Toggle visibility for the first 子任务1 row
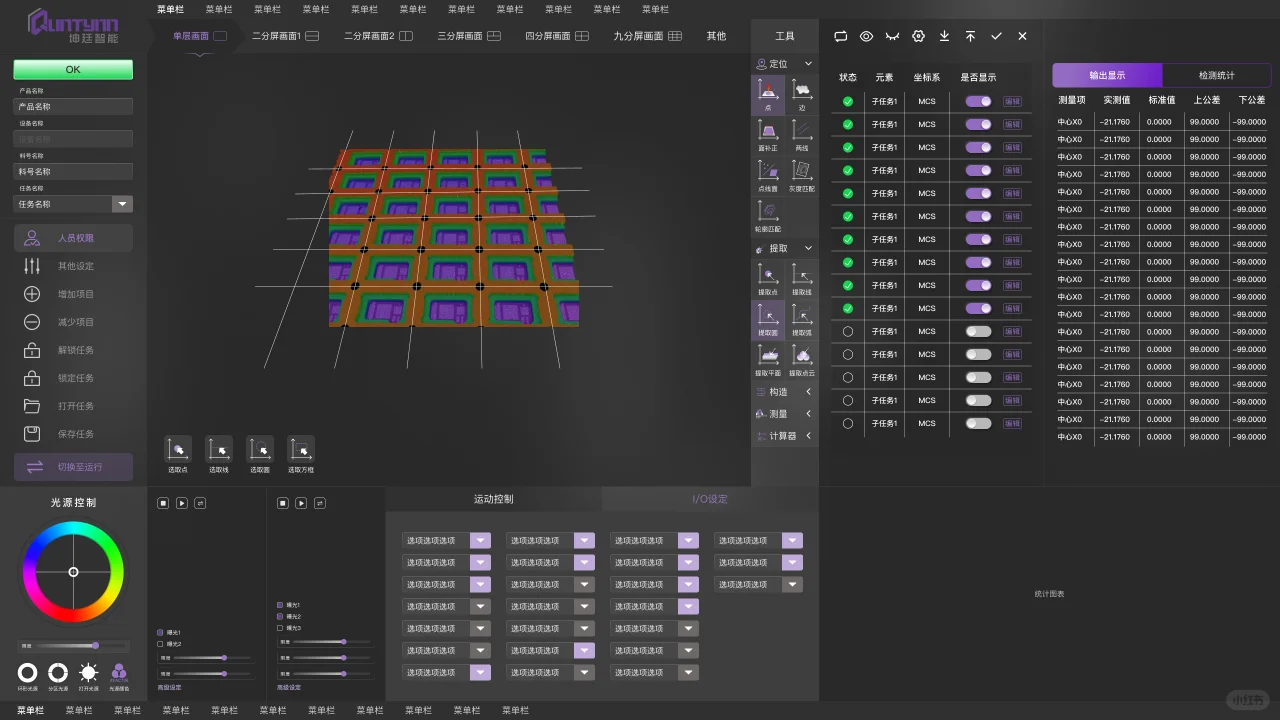This screenshot has height=720, width=1280. [x=978, y=101]
